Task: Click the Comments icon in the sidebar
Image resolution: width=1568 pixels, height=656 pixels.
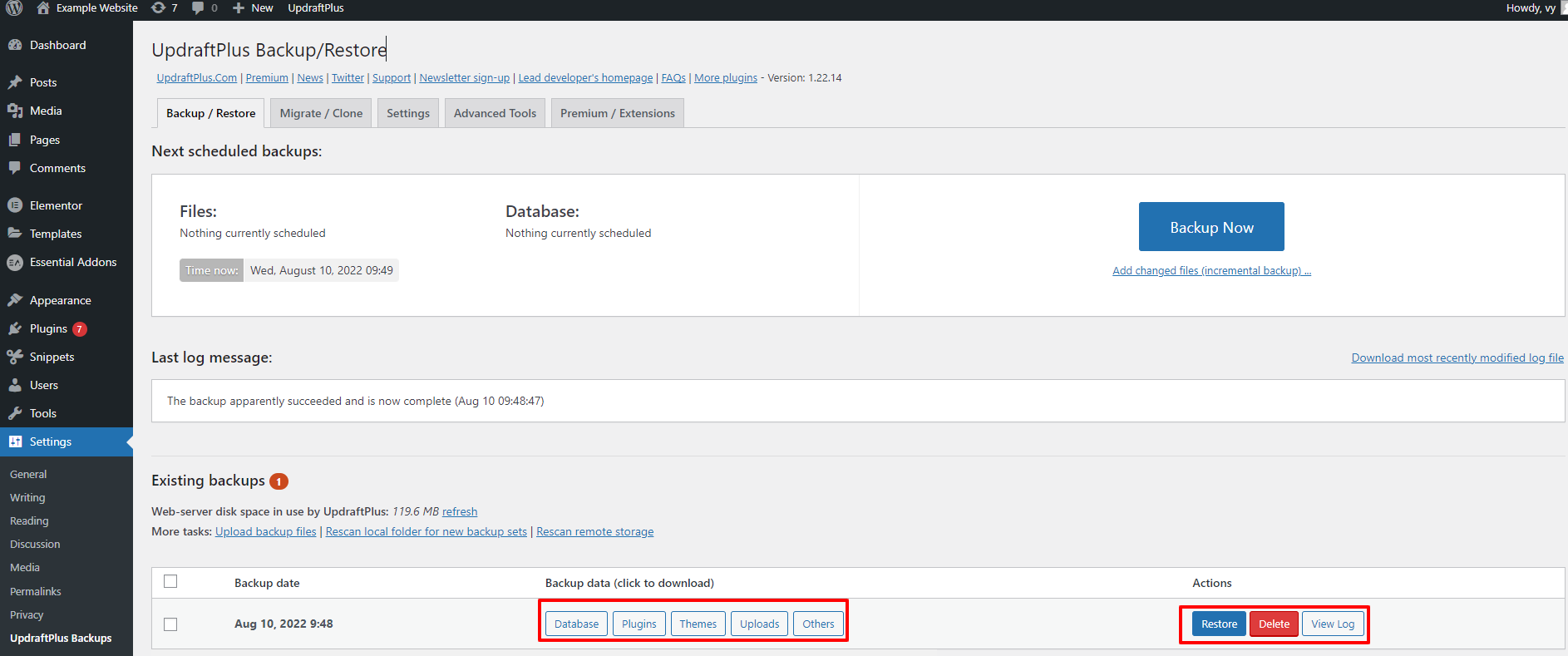Action: click(15, 168)
